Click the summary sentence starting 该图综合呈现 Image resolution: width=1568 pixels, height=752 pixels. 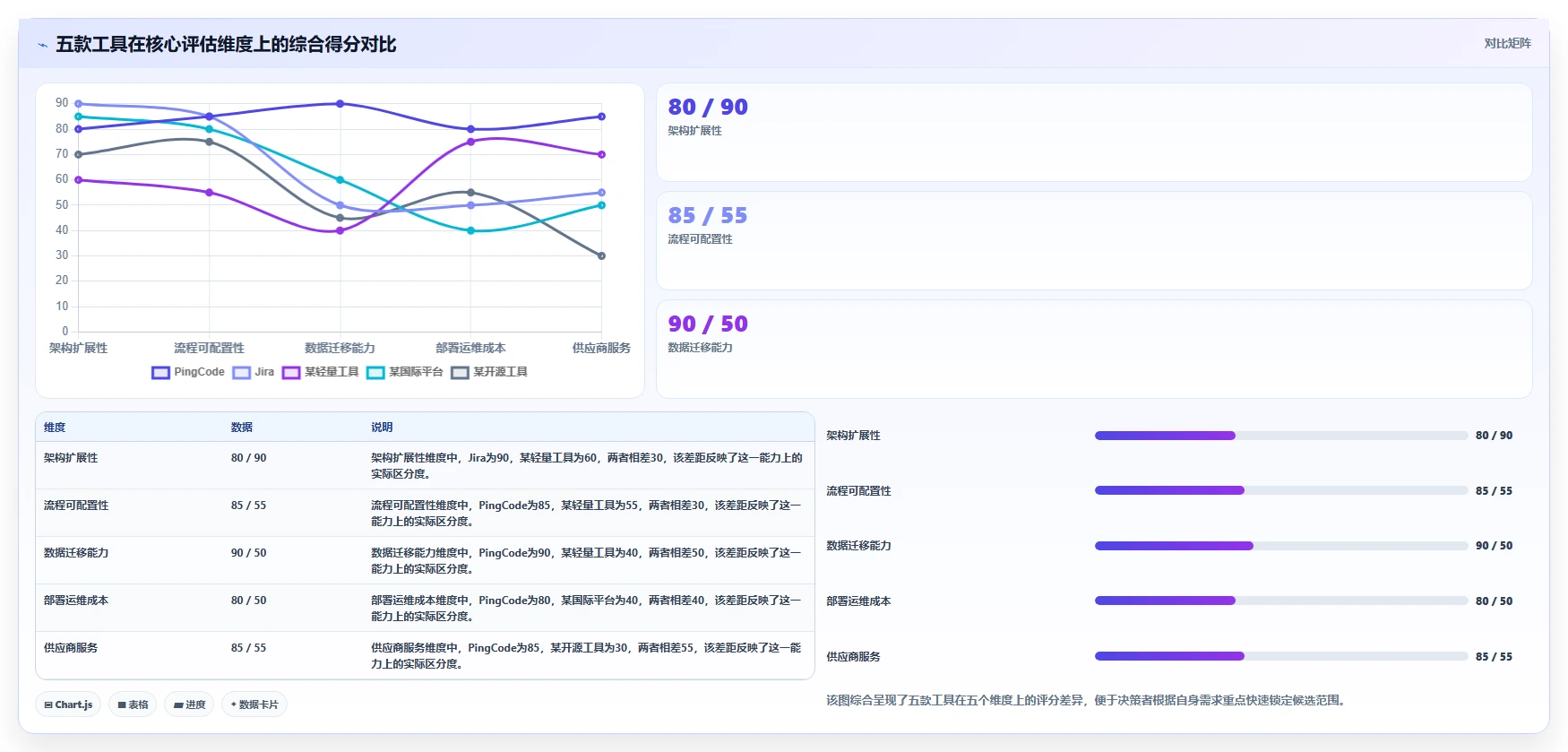(x=1086, y=701)
